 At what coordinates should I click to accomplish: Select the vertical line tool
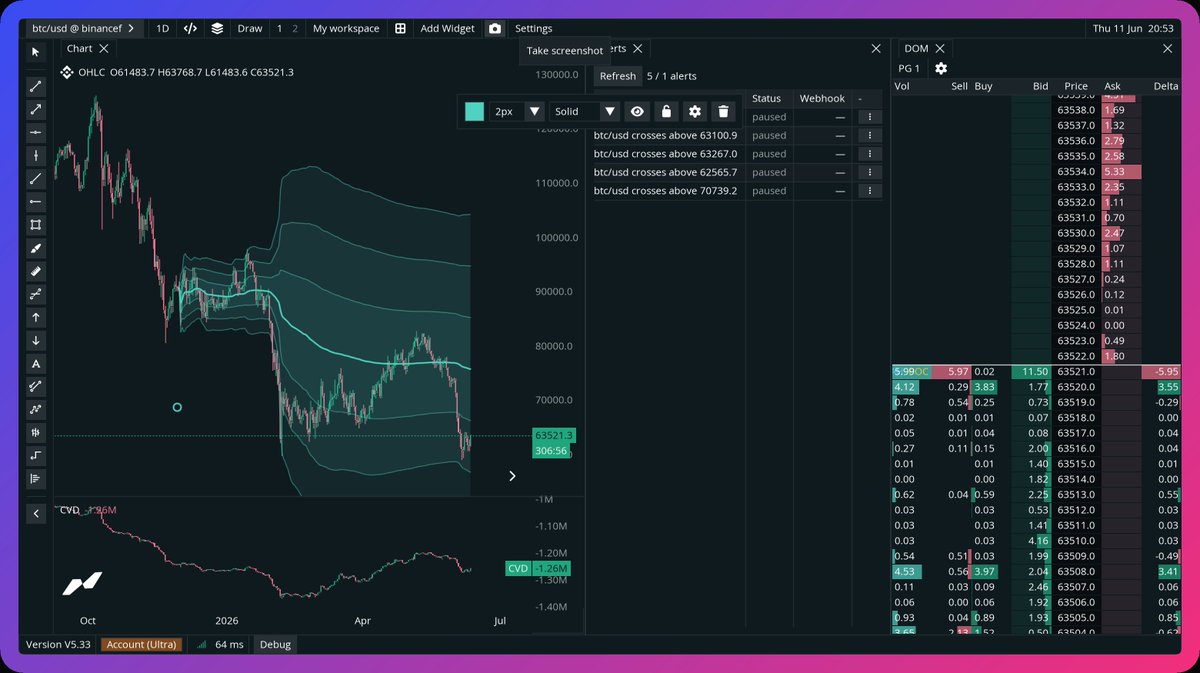pyautogui.click(x=36, y=155)
